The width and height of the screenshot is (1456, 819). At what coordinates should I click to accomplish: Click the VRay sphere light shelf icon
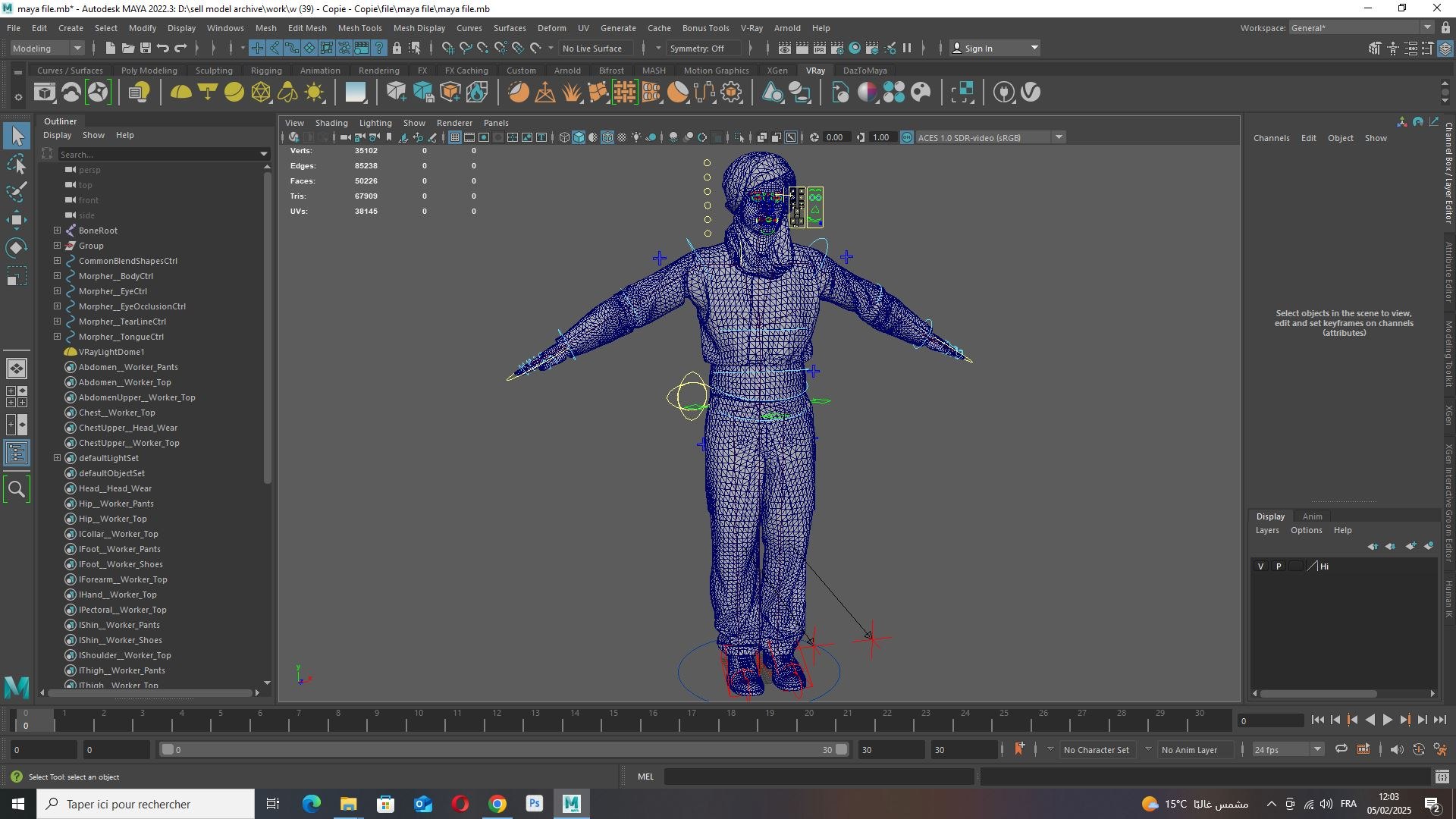[x=234, y=93]
